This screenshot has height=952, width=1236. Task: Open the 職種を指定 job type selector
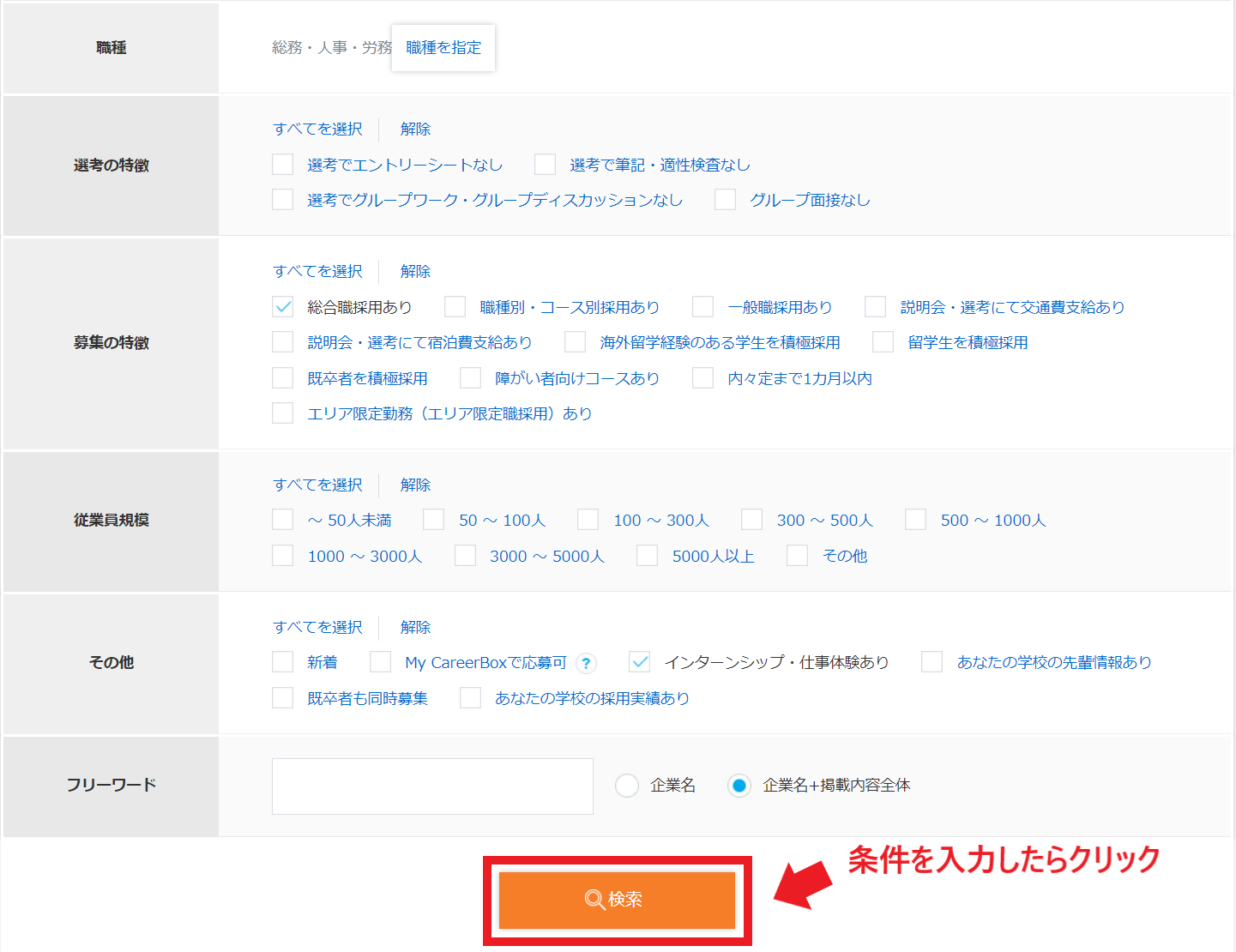coord(443,48)
